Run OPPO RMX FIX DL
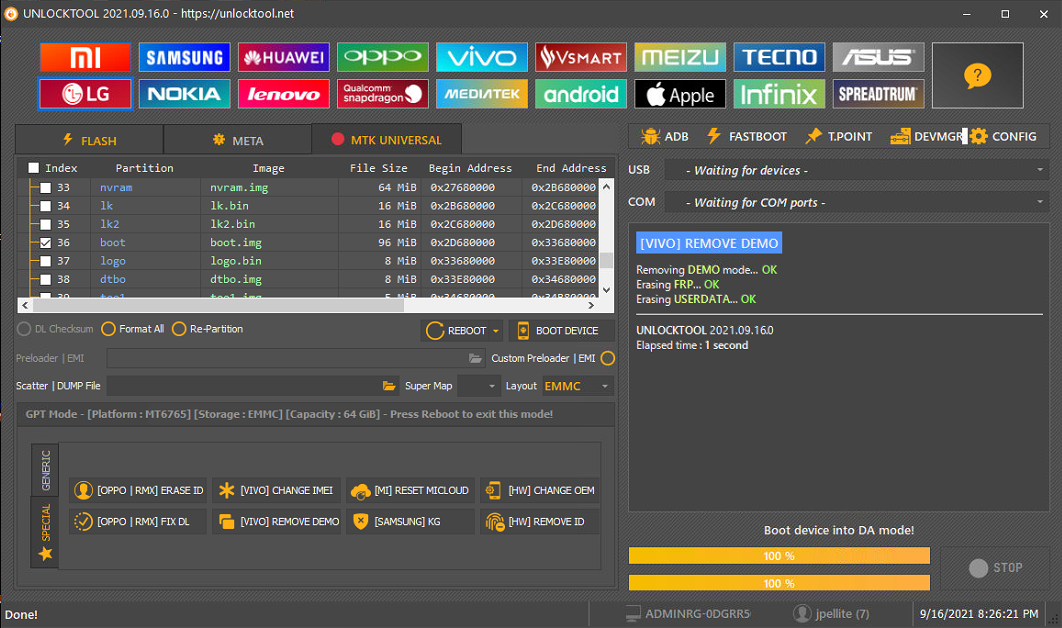This screenshot has height=628, width=1062. [137, 522]
